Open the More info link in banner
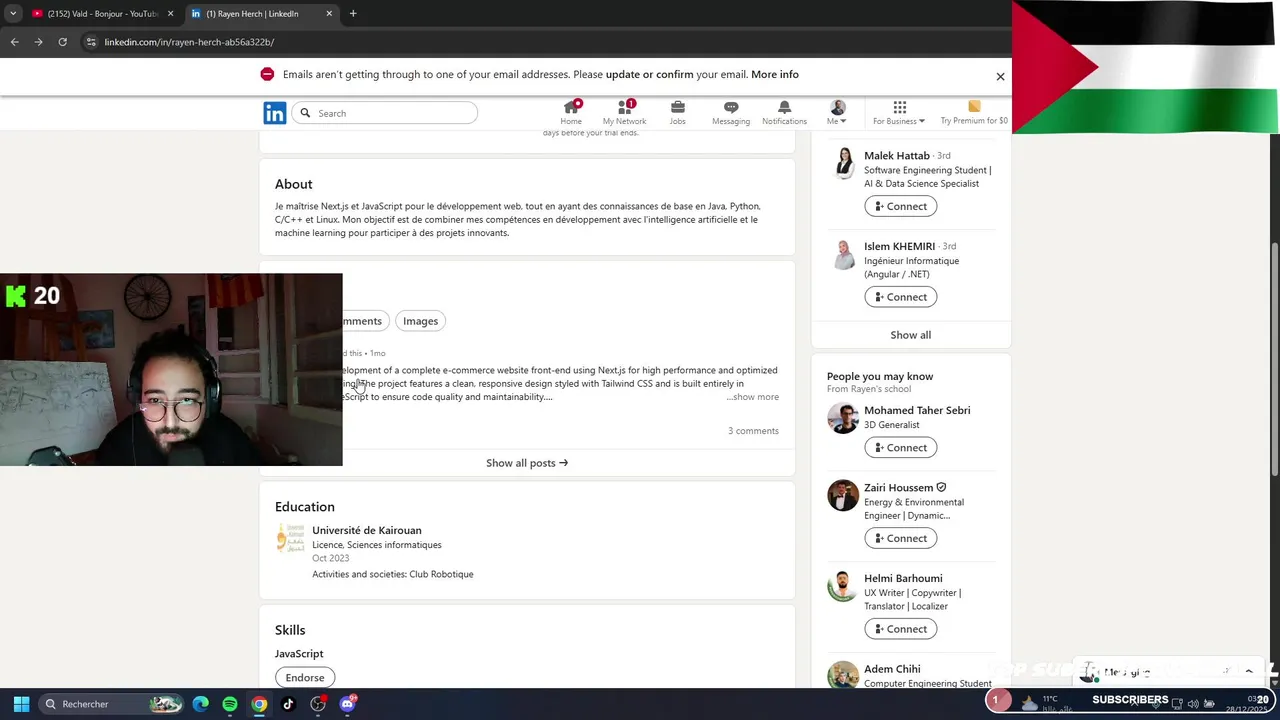Viewport: 1280px width, 720px height. (775, 74)
